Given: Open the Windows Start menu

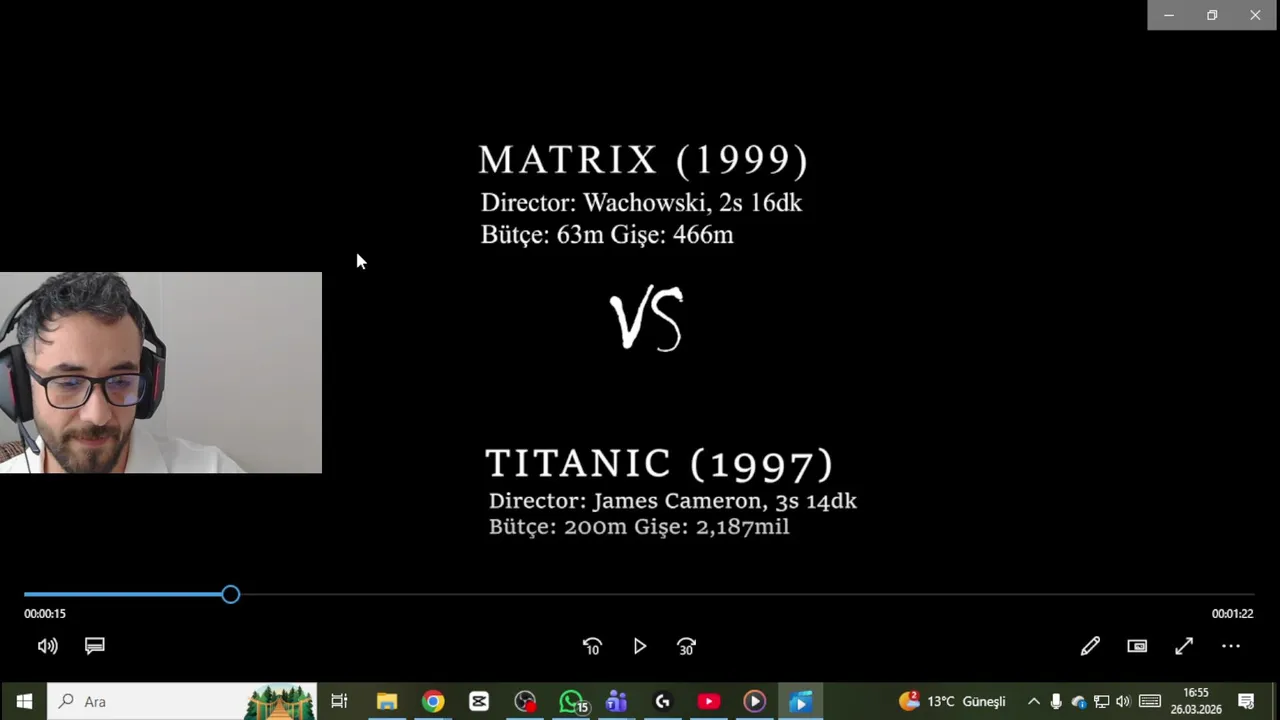Looking at the screenshot, I should coord(24,702).
